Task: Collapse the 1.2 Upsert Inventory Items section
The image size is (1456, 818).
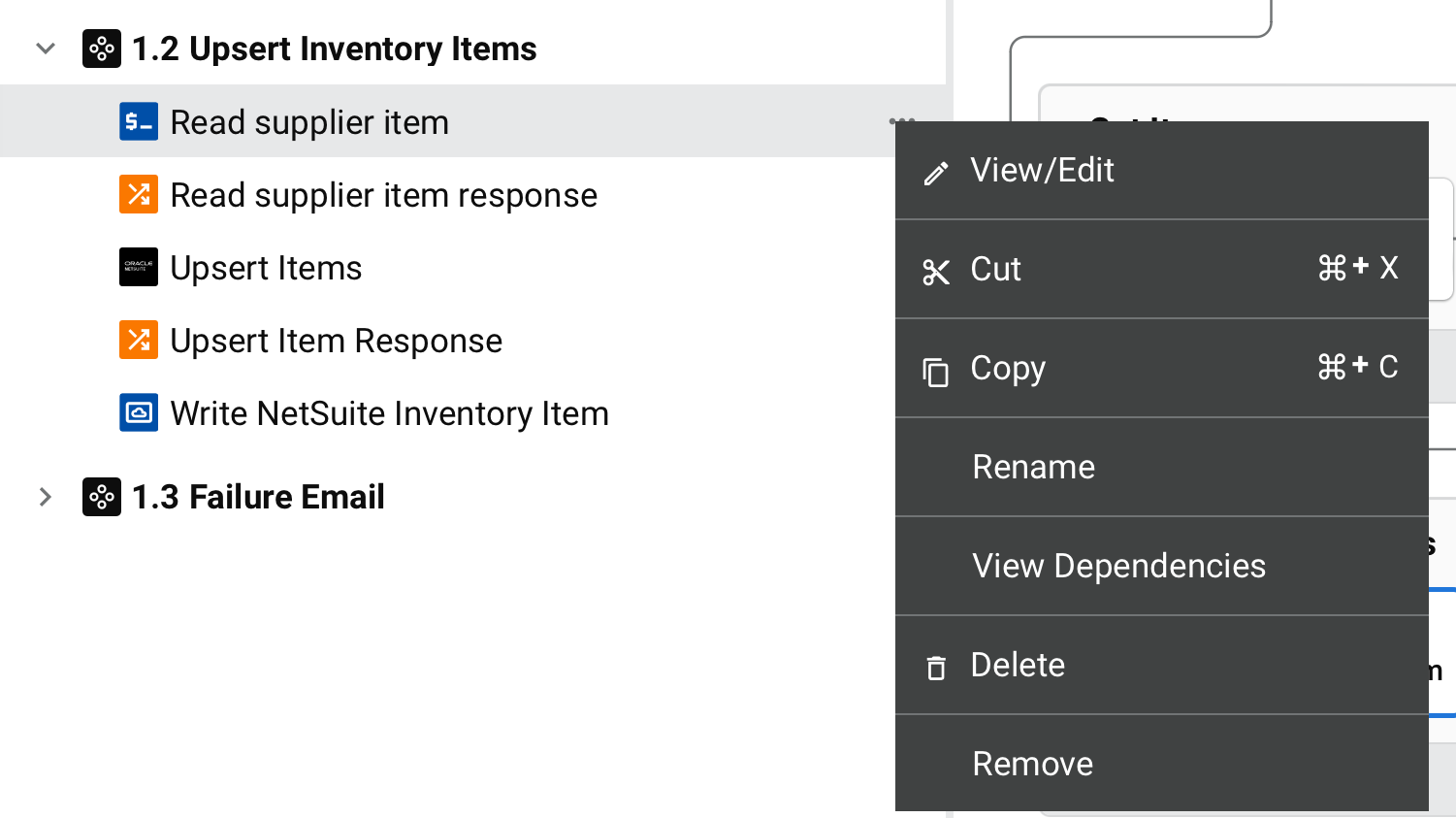Action: pos(45,48)
